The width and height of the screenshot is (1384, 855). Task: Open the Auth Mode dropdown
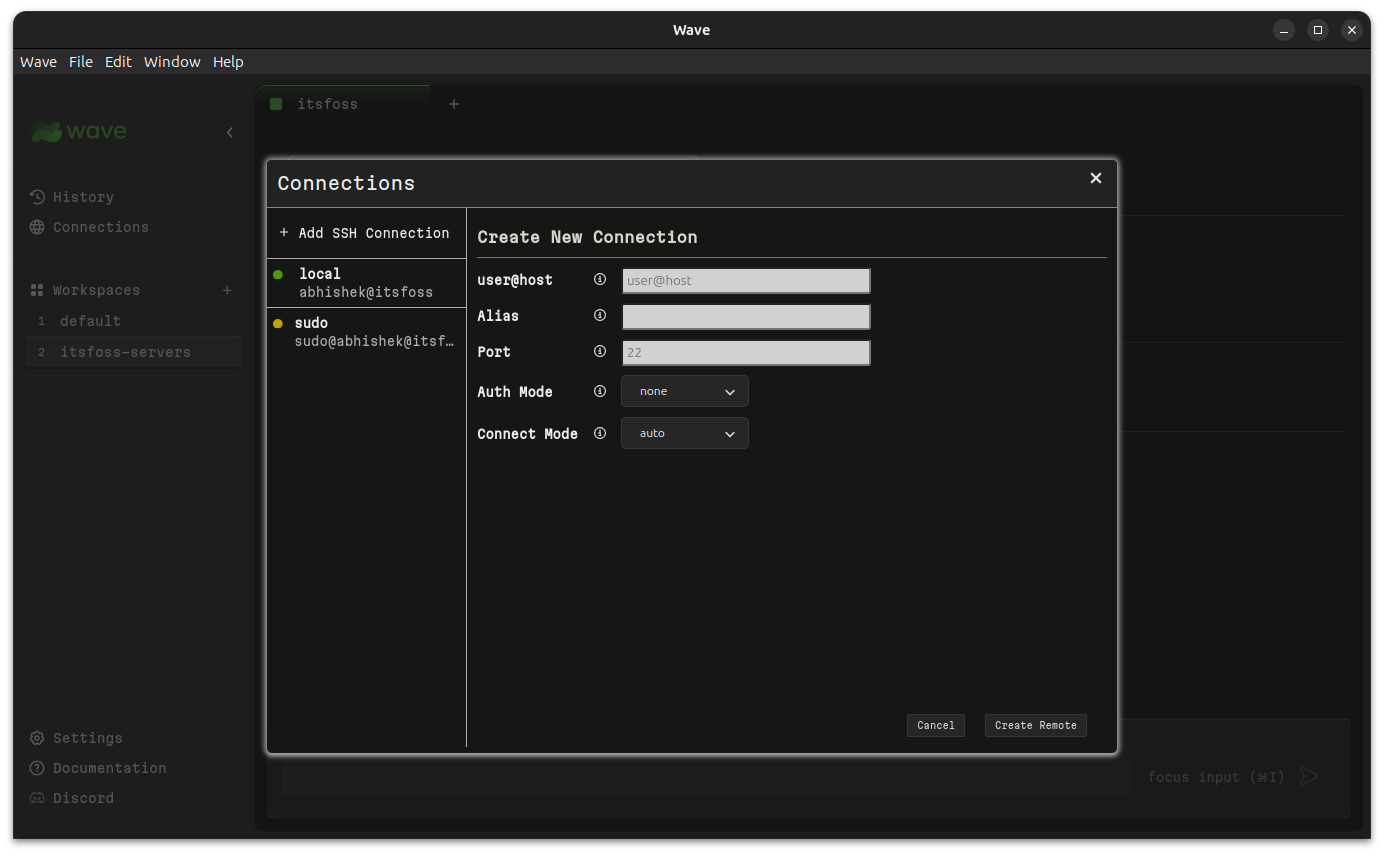[x=684, y=390]
